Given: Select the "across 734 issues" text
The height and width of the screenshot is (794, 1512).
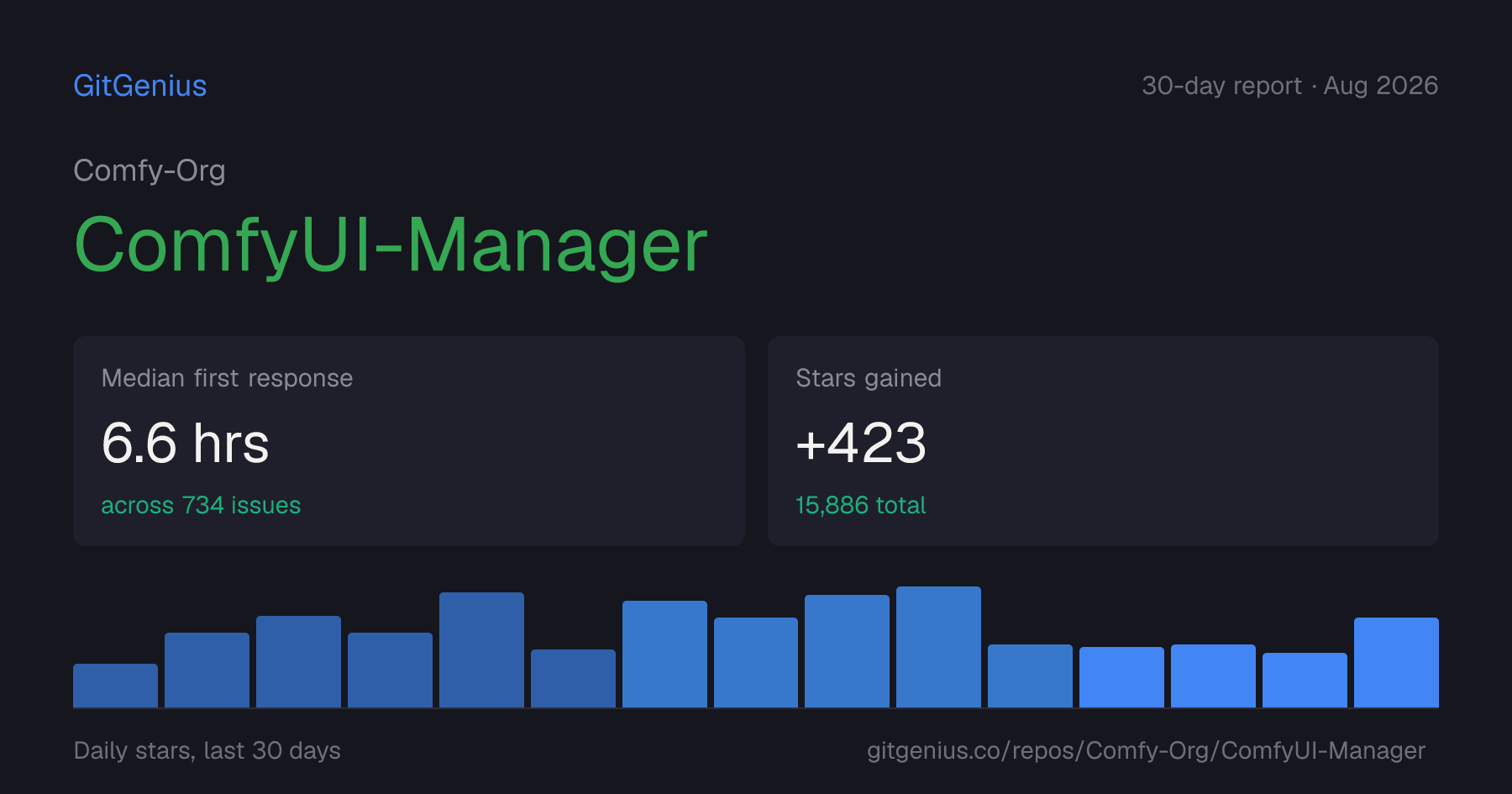Looking at the screenshot, I should coord(201,505).
